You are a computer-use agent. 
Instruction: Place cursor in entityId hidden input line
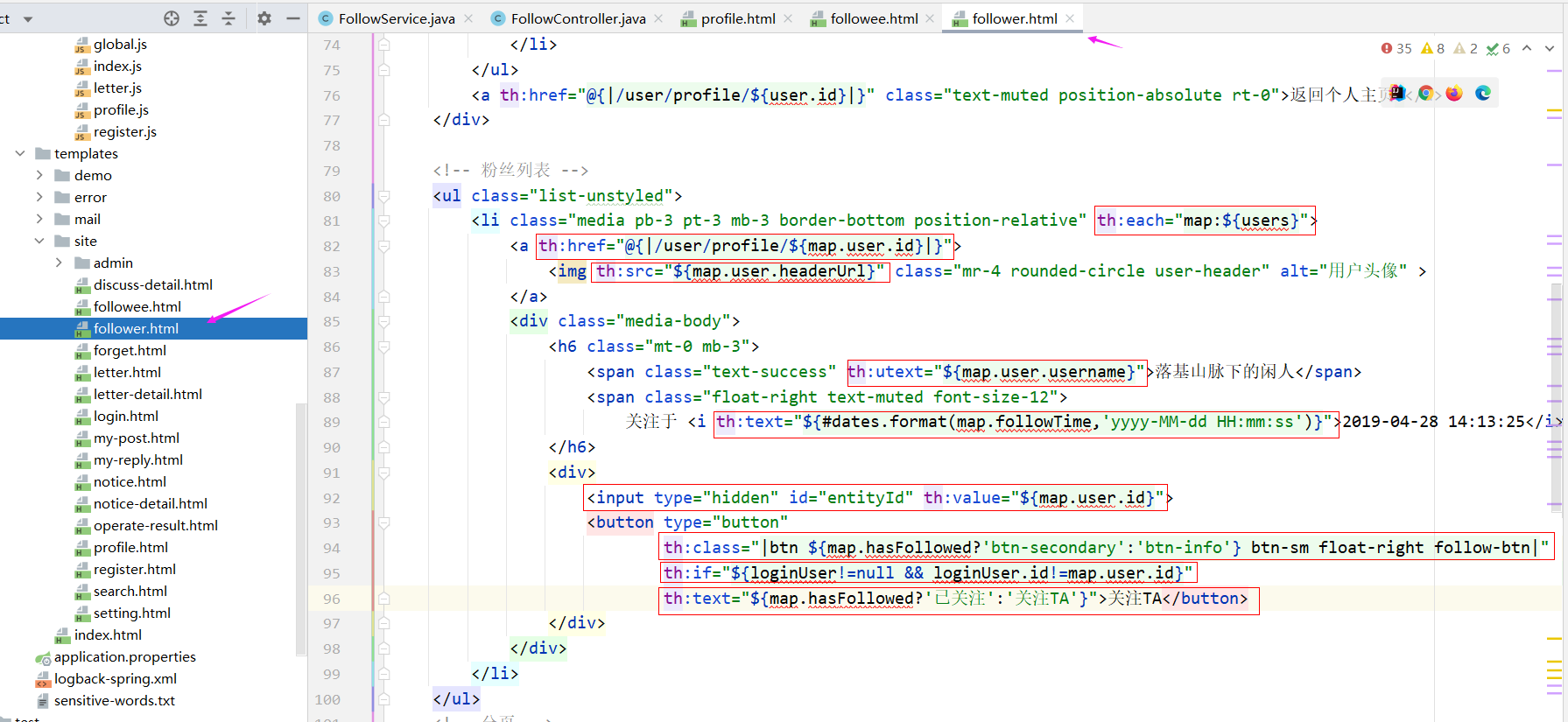coord(875,498)
